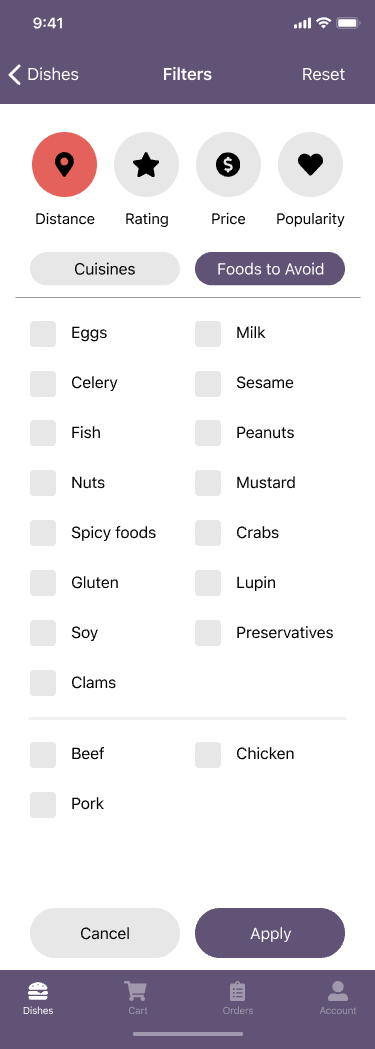Cancel the filter changes
This screenshot has width=375, height=1049.
tap(105, 933)
